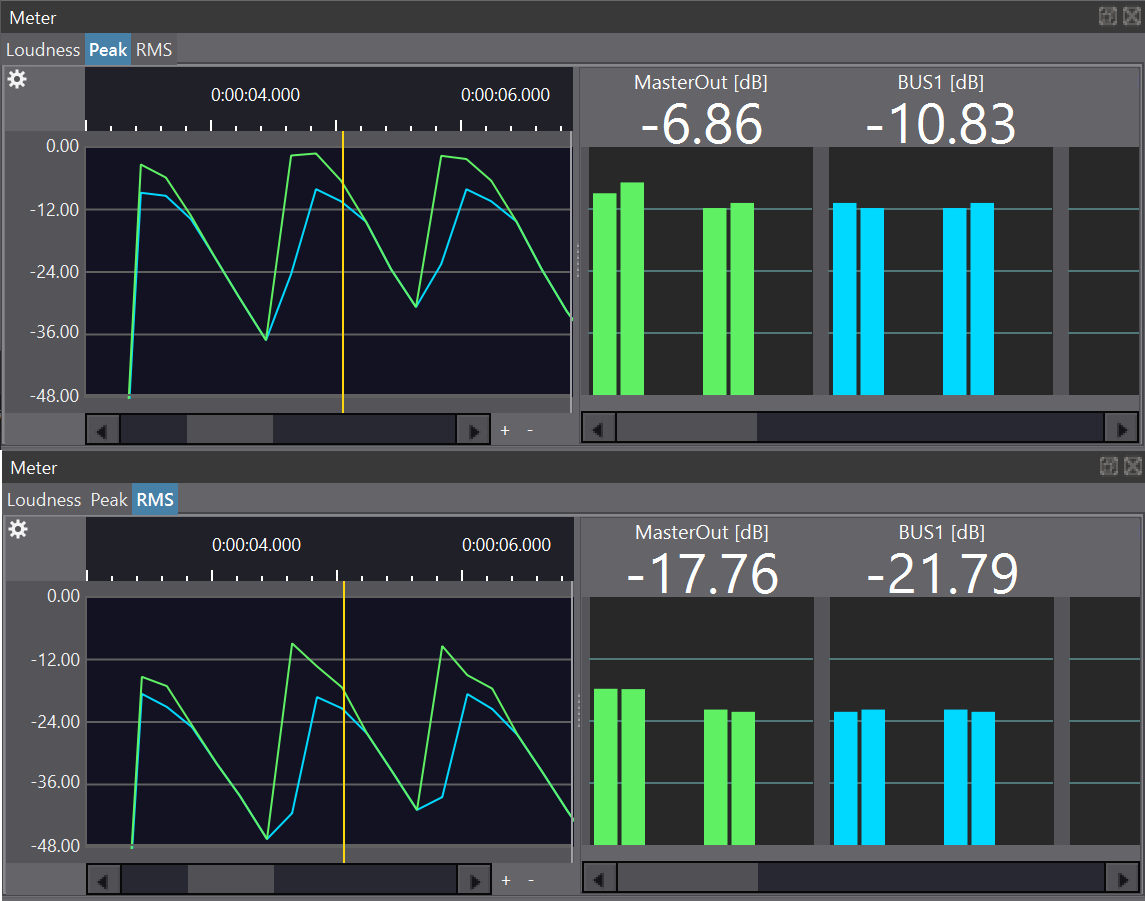Float the lower Meter panel window

tap(1108, 466)
